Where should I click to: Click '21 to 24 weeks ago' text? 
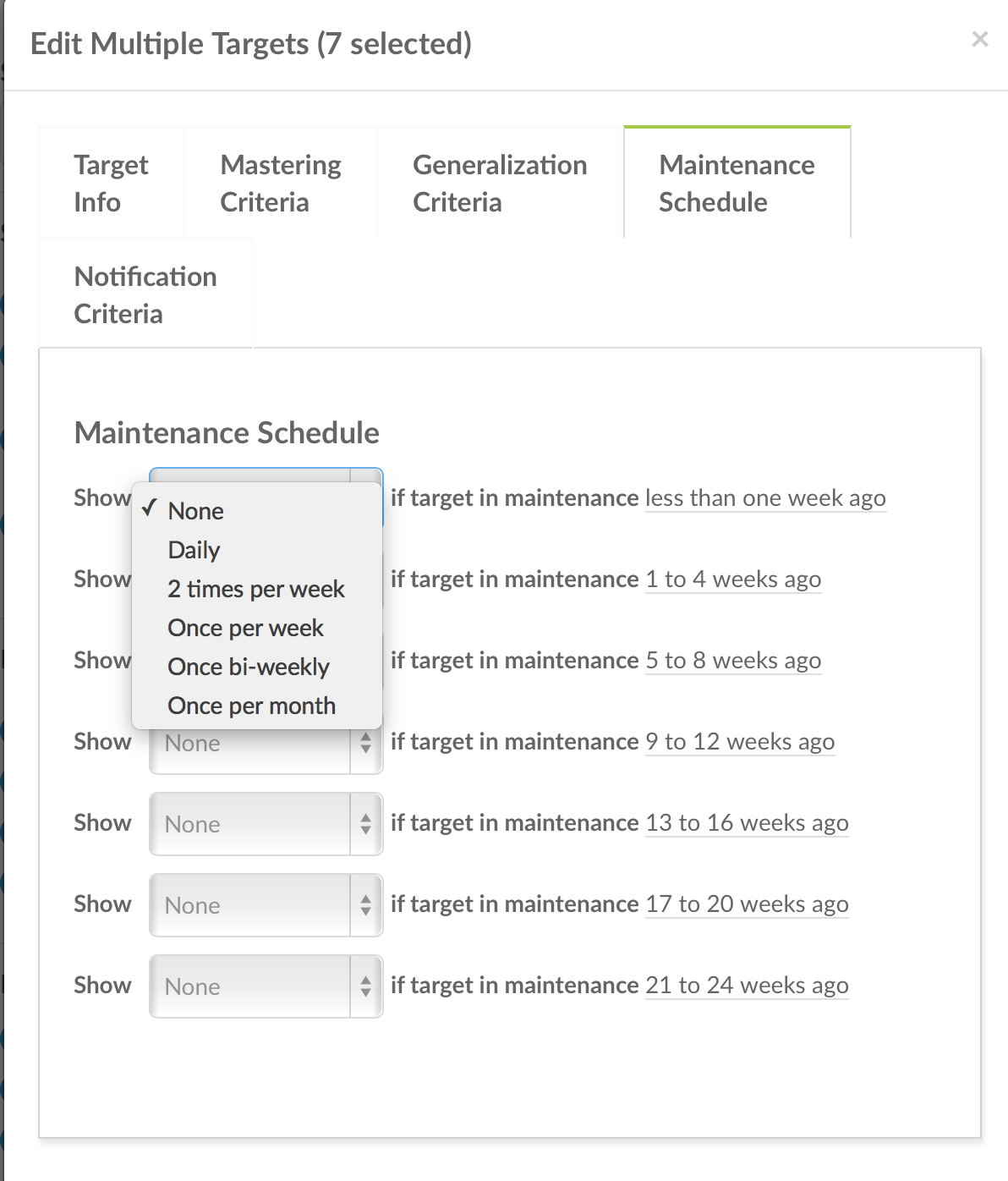747,986
